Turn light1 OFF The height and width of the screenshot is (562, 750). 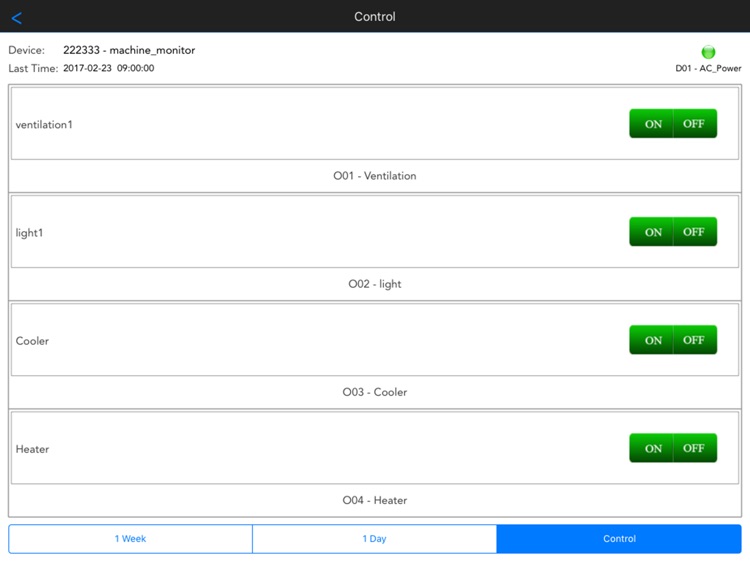point(695,232)
